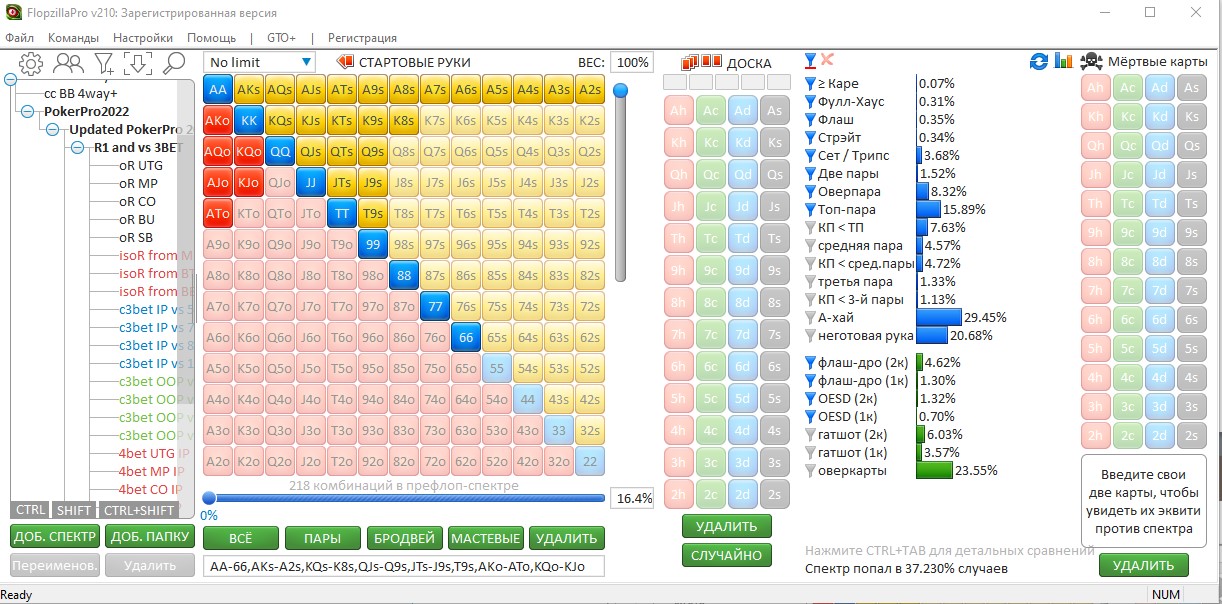Click the magnifier search icon
The image size is (1222, 604).
pos(174,64)
